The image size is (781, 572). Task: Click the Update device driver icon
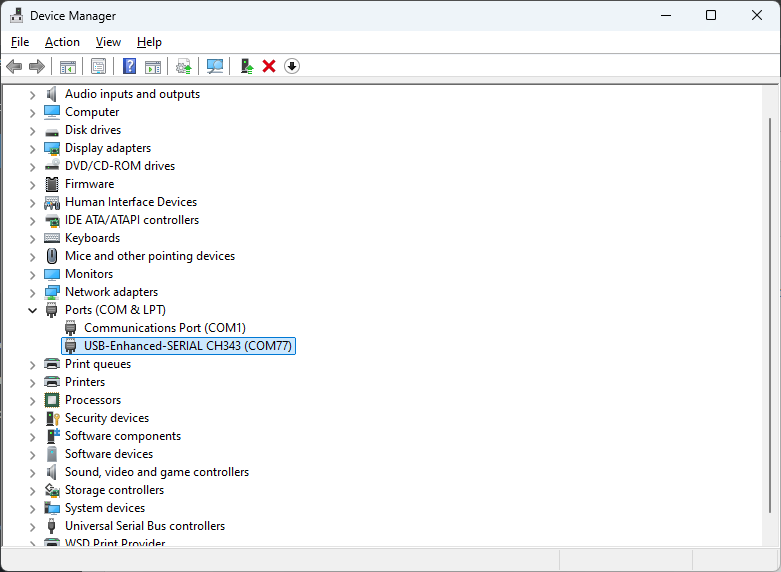(x=246, y=66)
